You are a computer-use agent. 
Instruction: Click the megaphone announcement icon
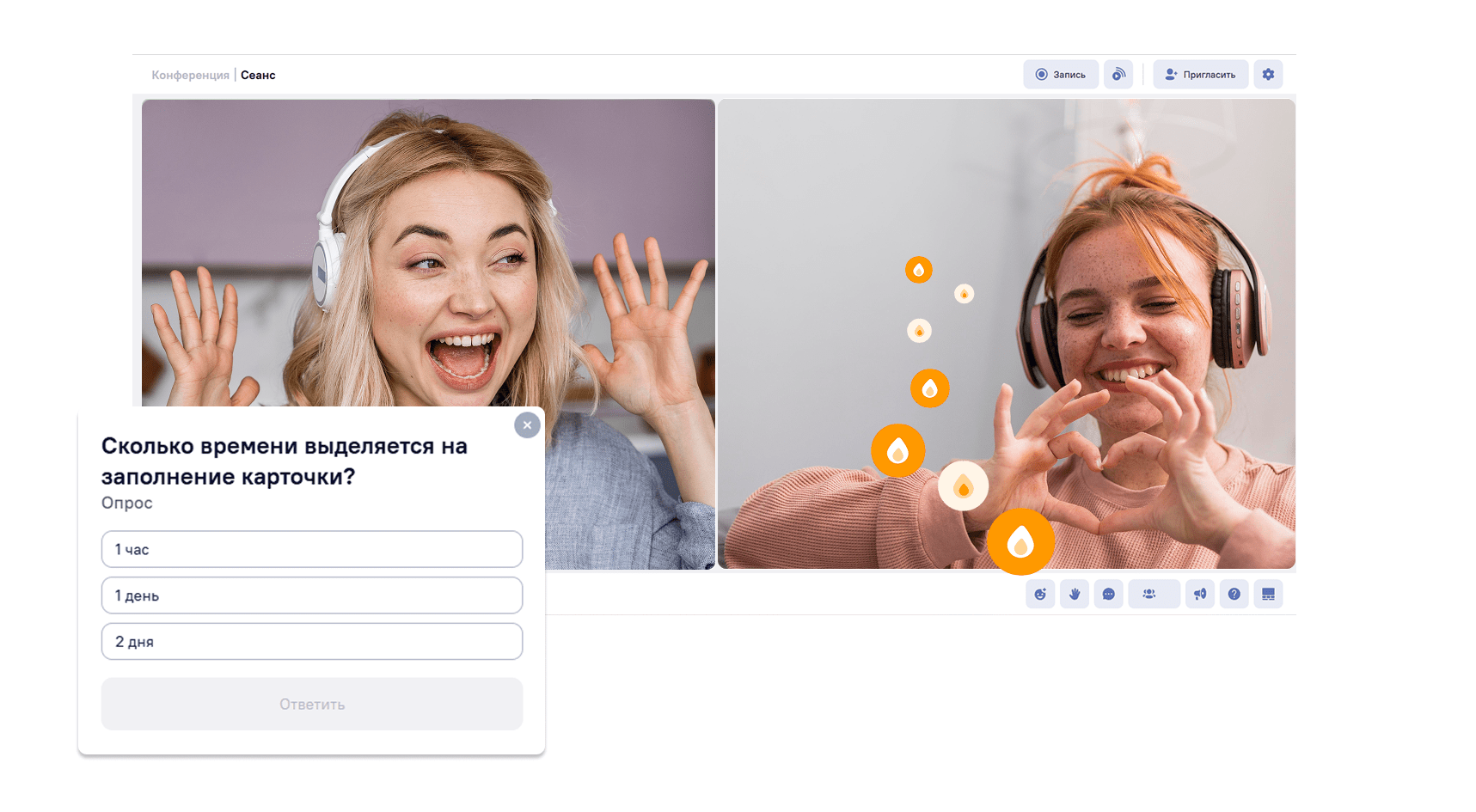(x=1200, y=594)
